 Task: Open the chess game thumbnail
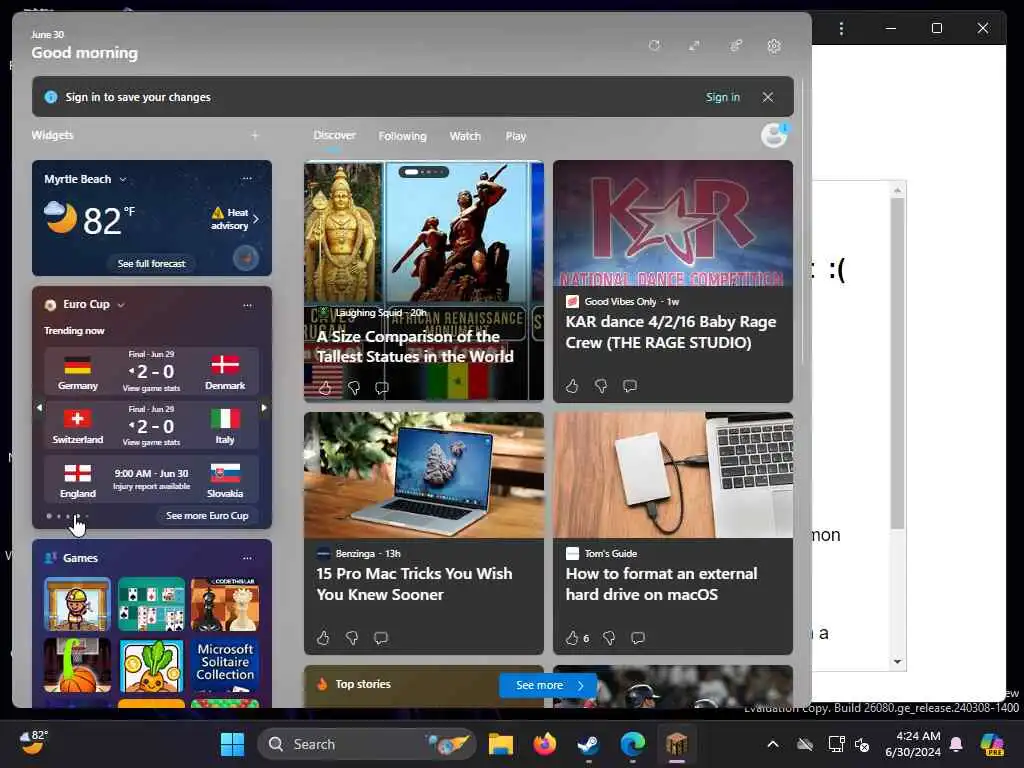[x=225, y=604]
